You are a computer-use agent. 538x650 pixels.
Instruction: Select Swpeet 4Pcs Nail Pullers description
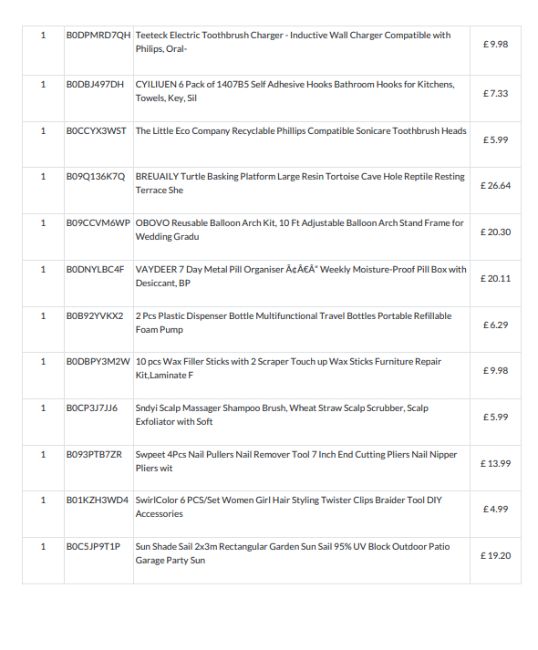point(296,461)
